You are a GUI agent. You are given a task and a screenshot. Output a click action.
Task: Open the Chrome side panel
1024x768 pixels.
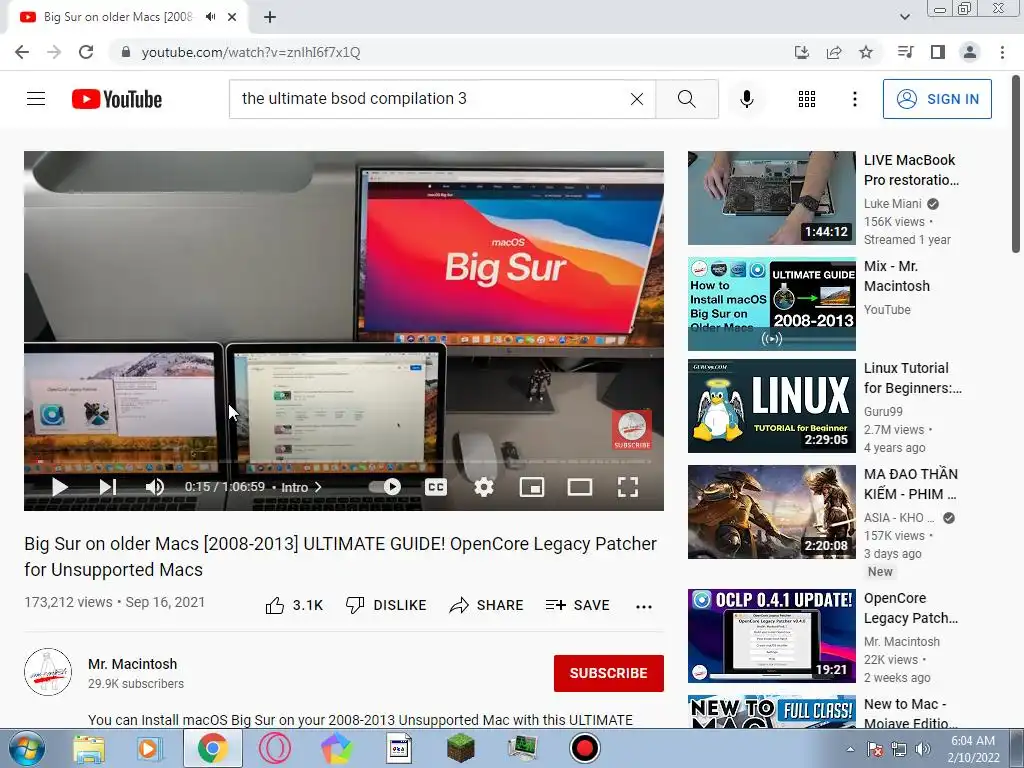coord(938,52)
